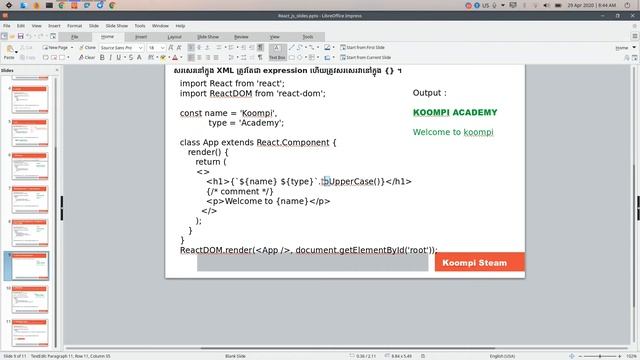This screenshot has width=640, height=360.
Task: Click English (USA) language in status bar
Action: coord(502,356)
